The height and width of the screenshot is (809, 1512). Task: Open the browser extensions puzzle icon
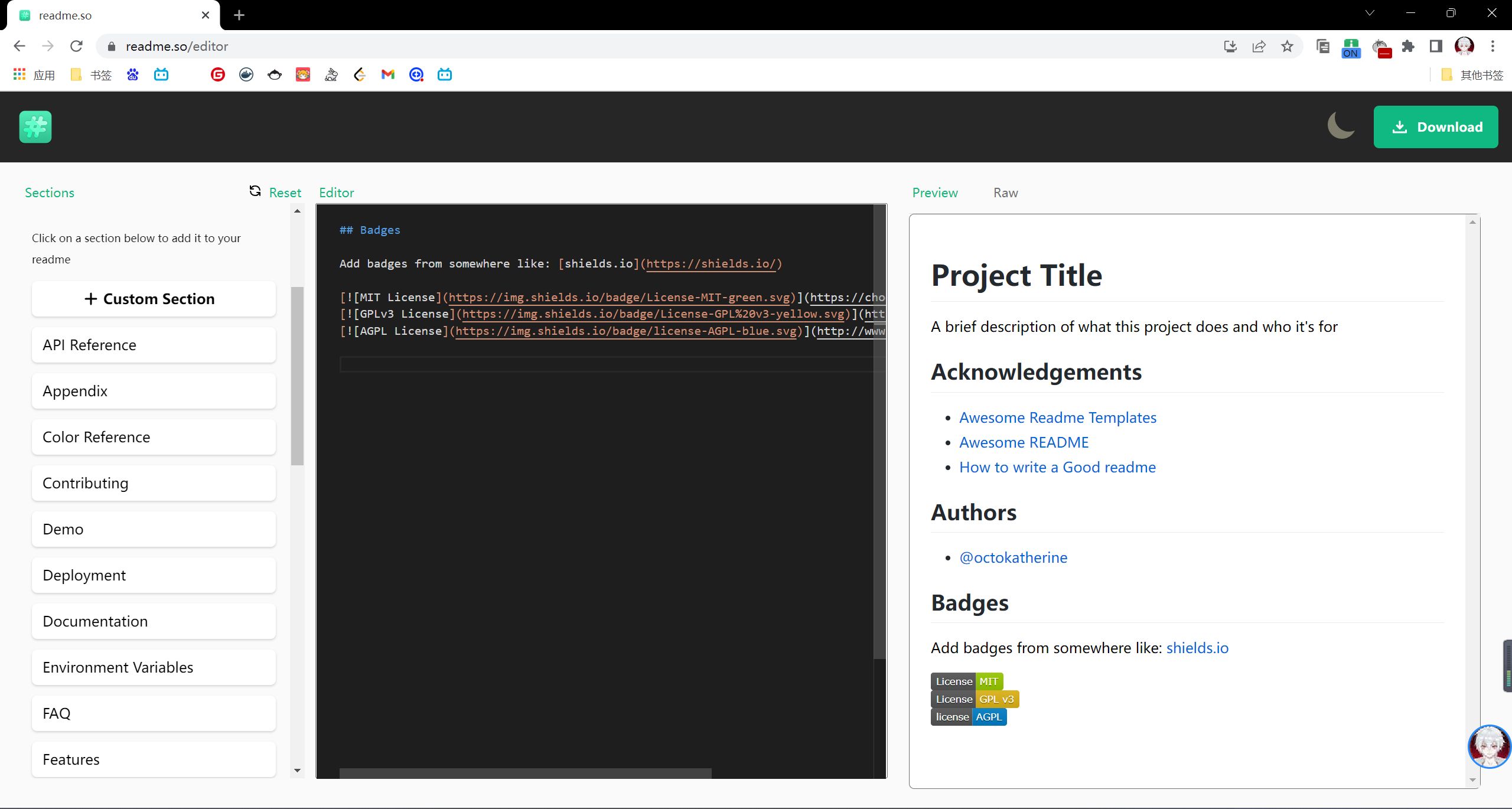[x=1409, y=46]
